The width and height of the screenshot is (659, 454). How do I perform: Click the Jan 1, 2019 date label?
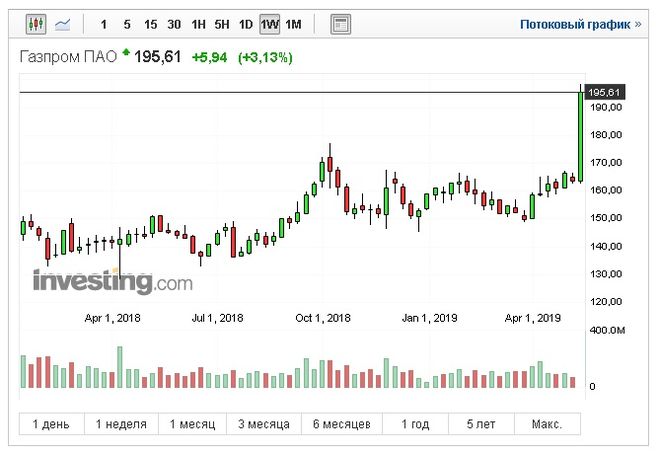[x=429, y=318]
